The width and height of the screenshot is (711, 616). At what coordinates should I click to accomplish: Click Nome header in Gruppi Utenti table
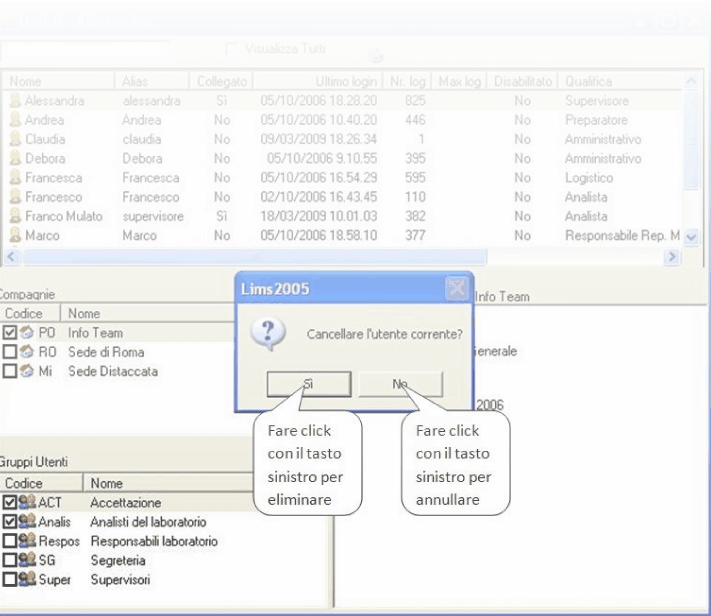tap(168, 483)
